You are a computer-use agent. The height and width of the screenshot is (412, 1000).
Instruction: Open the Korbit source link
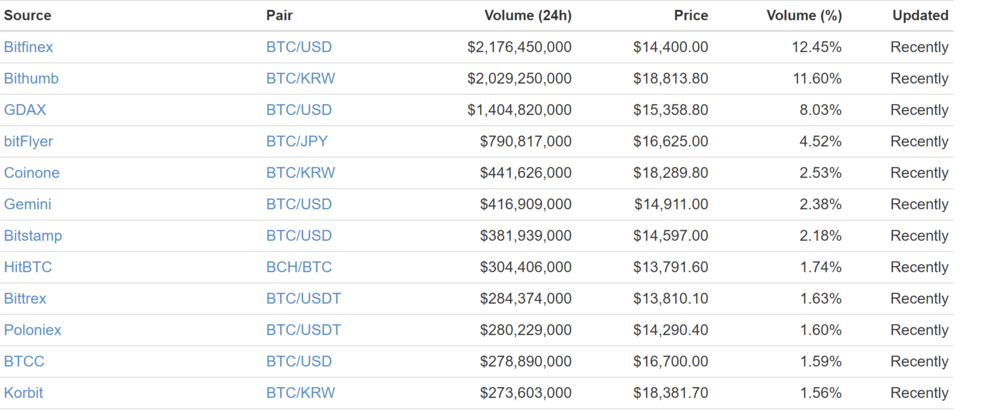coord(24,393)
